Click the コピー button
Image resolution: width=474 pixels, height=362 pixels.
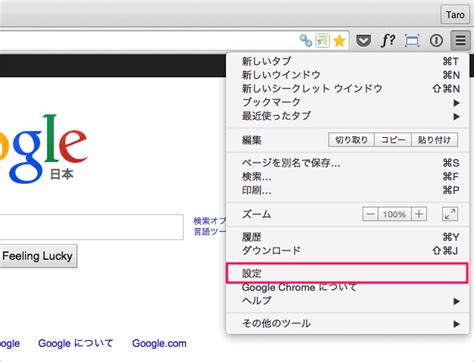(393, 140)
